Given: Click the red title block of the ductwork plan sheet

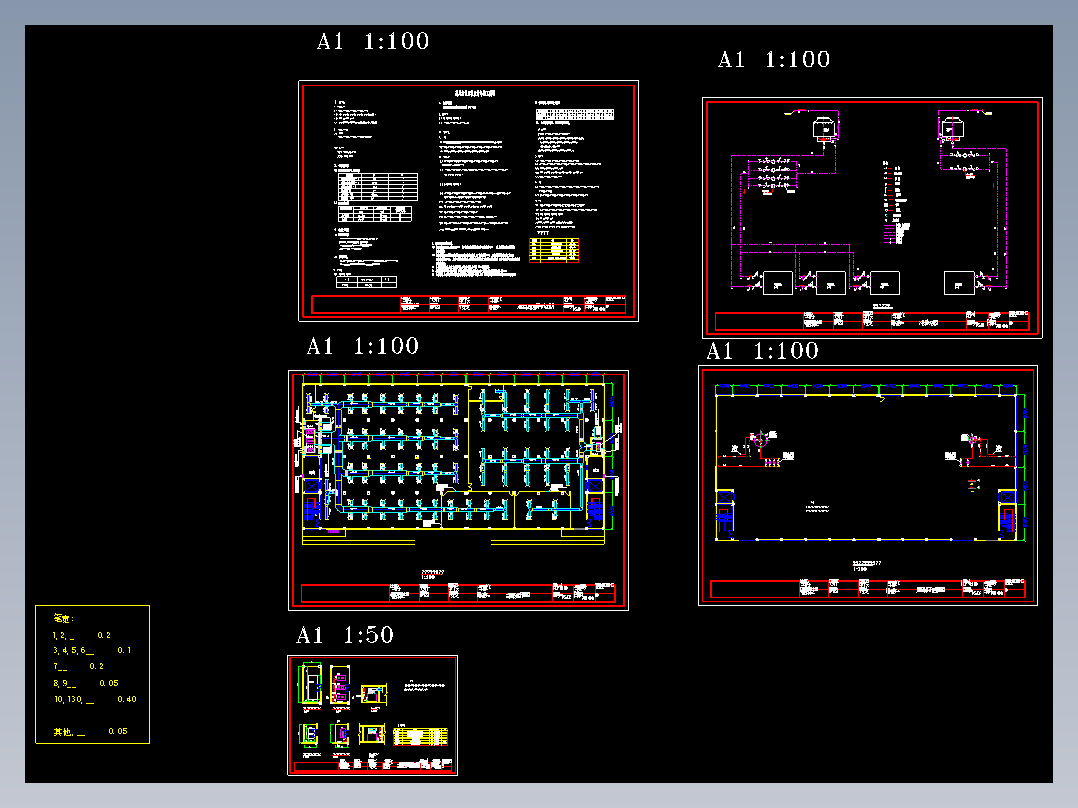Looking at the screenshot, I should tap(458, 592).
